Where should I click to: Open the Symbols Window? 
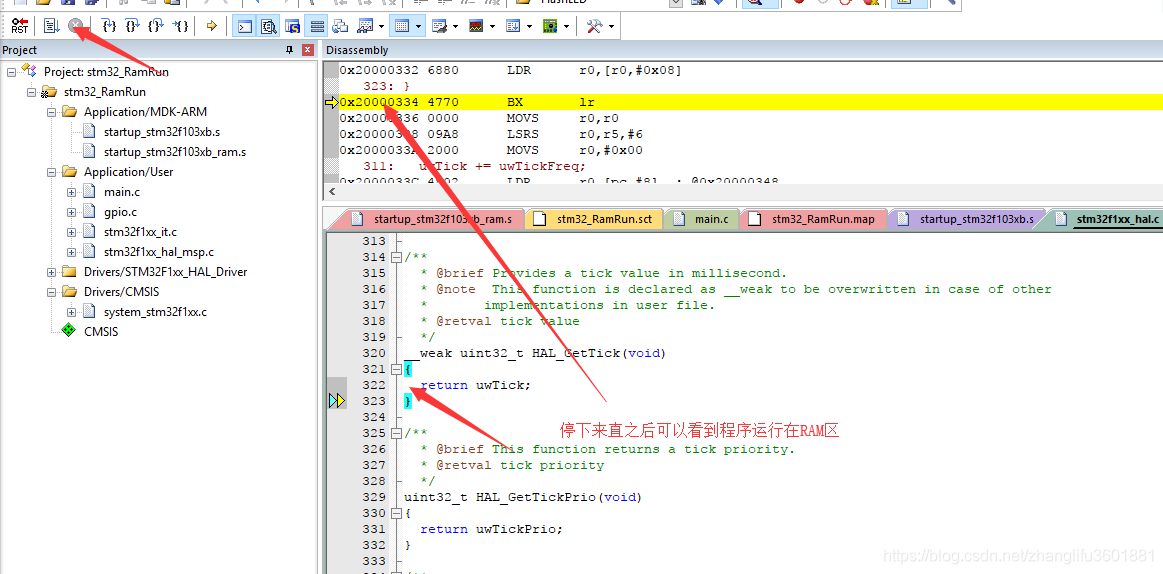293,27
